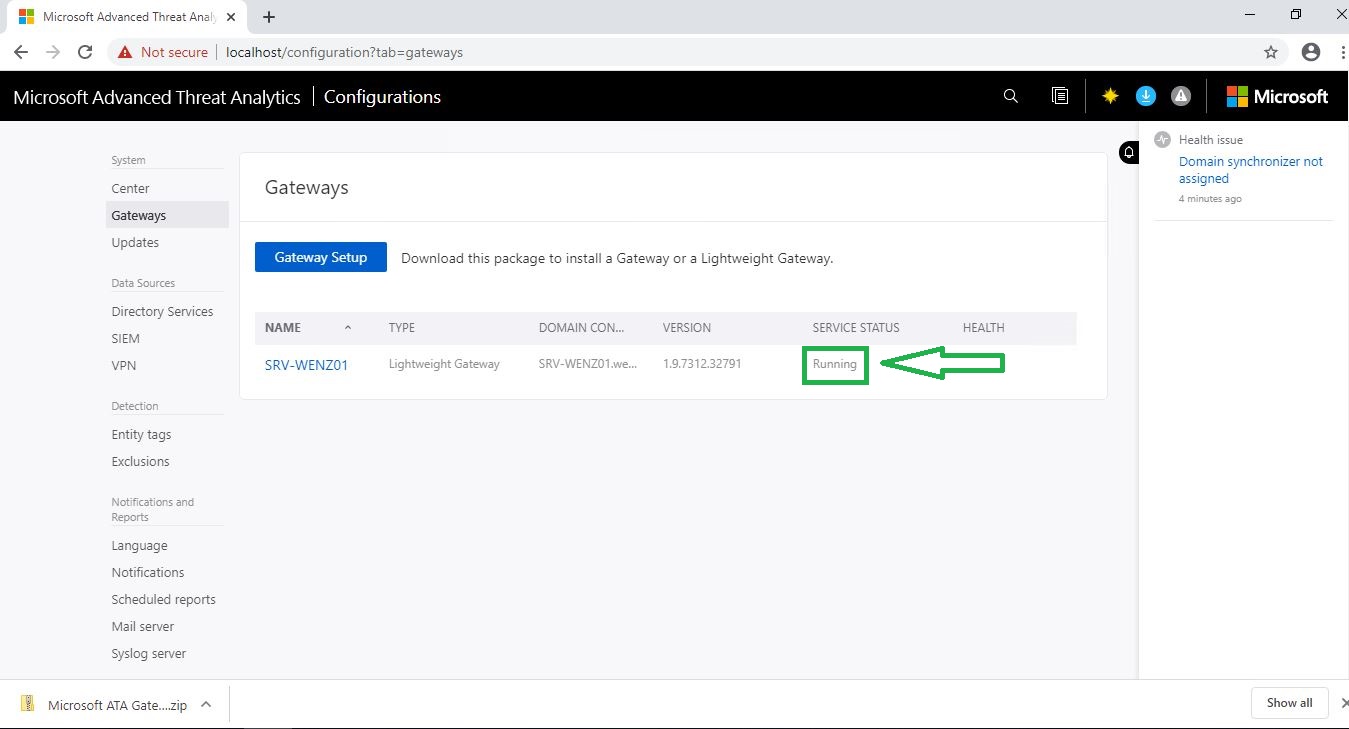This screenshot has height=729, width=1349.
Task: Click the '4 minutes ago' timestamp
Action: point(1210,199)
